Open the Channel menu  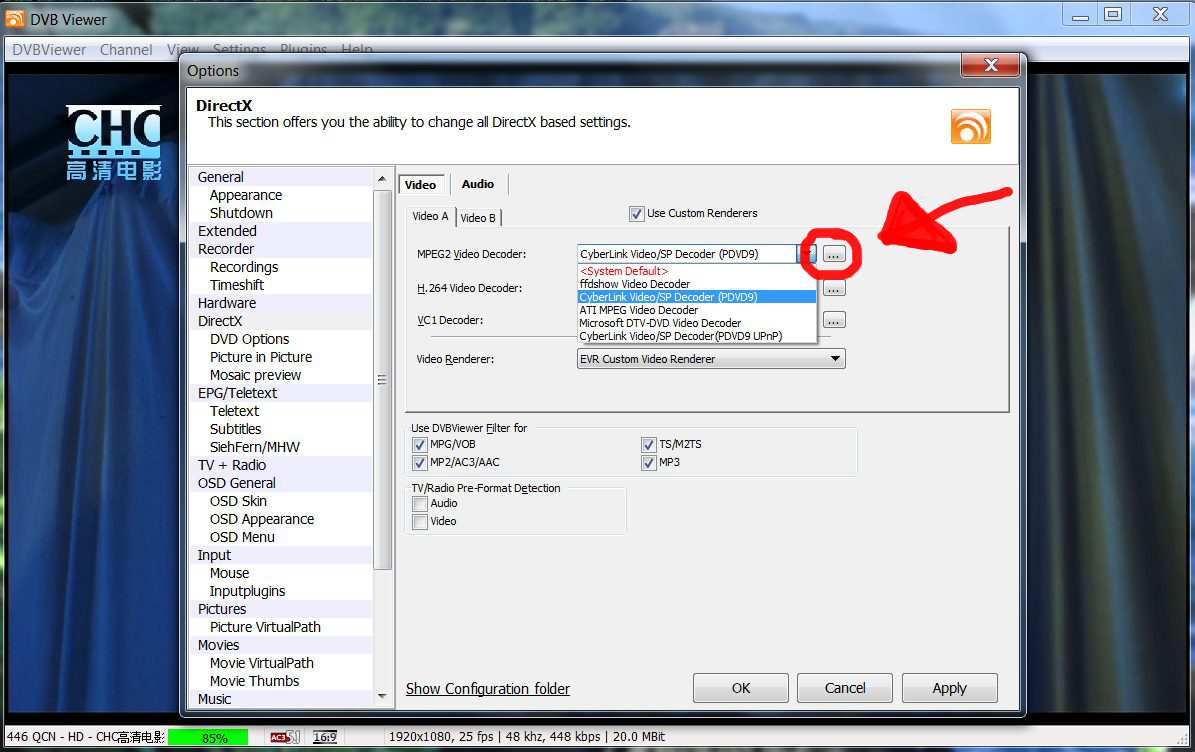[x=126, y=50]
